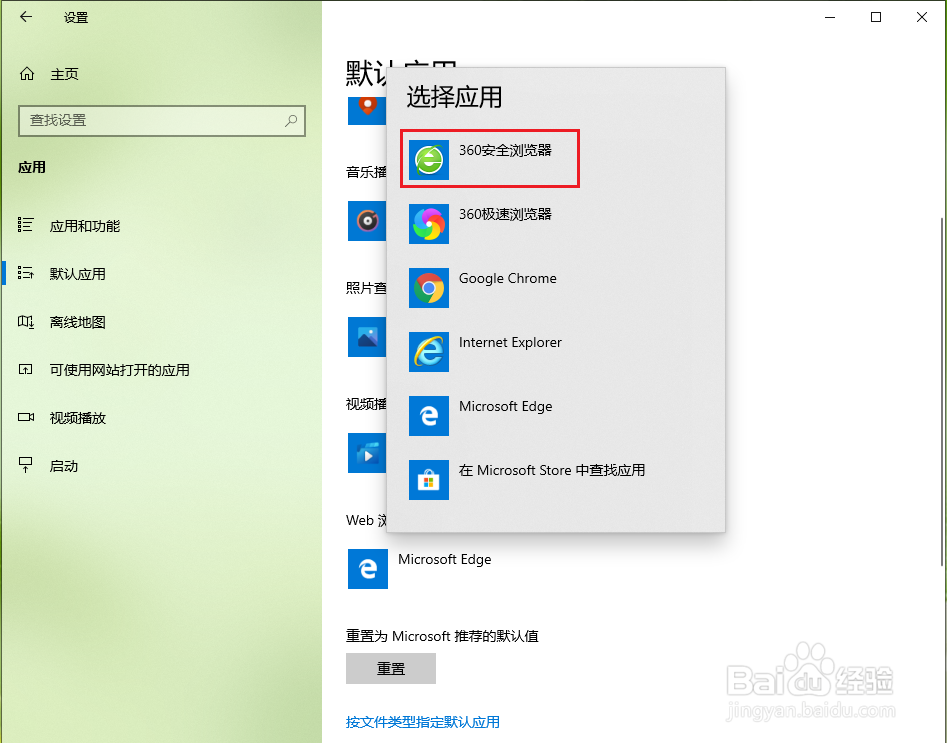Pick Microsoft Edge from the app chooser
947x743 pixels.
pyautogui.click(x=489, y=415)
